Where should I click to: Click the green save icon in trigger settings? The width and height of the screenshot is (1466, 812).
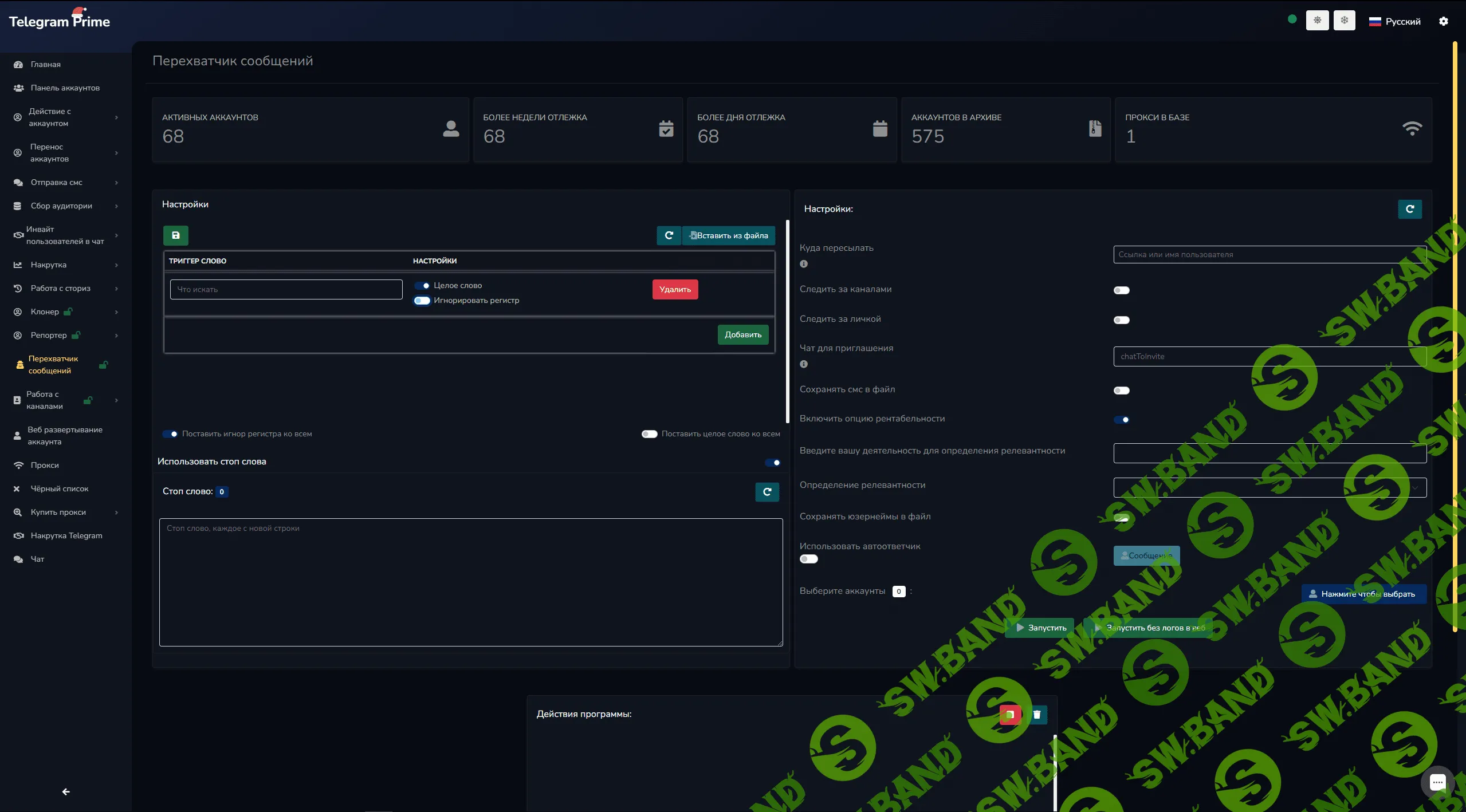tap(176, 235)
